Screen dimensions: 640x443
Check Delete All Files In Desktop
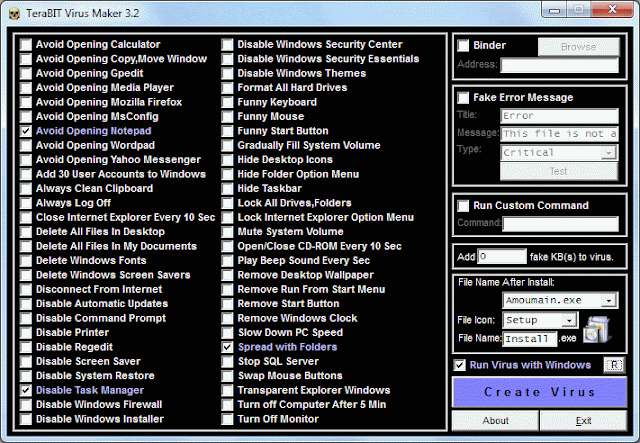coord(26,232)
